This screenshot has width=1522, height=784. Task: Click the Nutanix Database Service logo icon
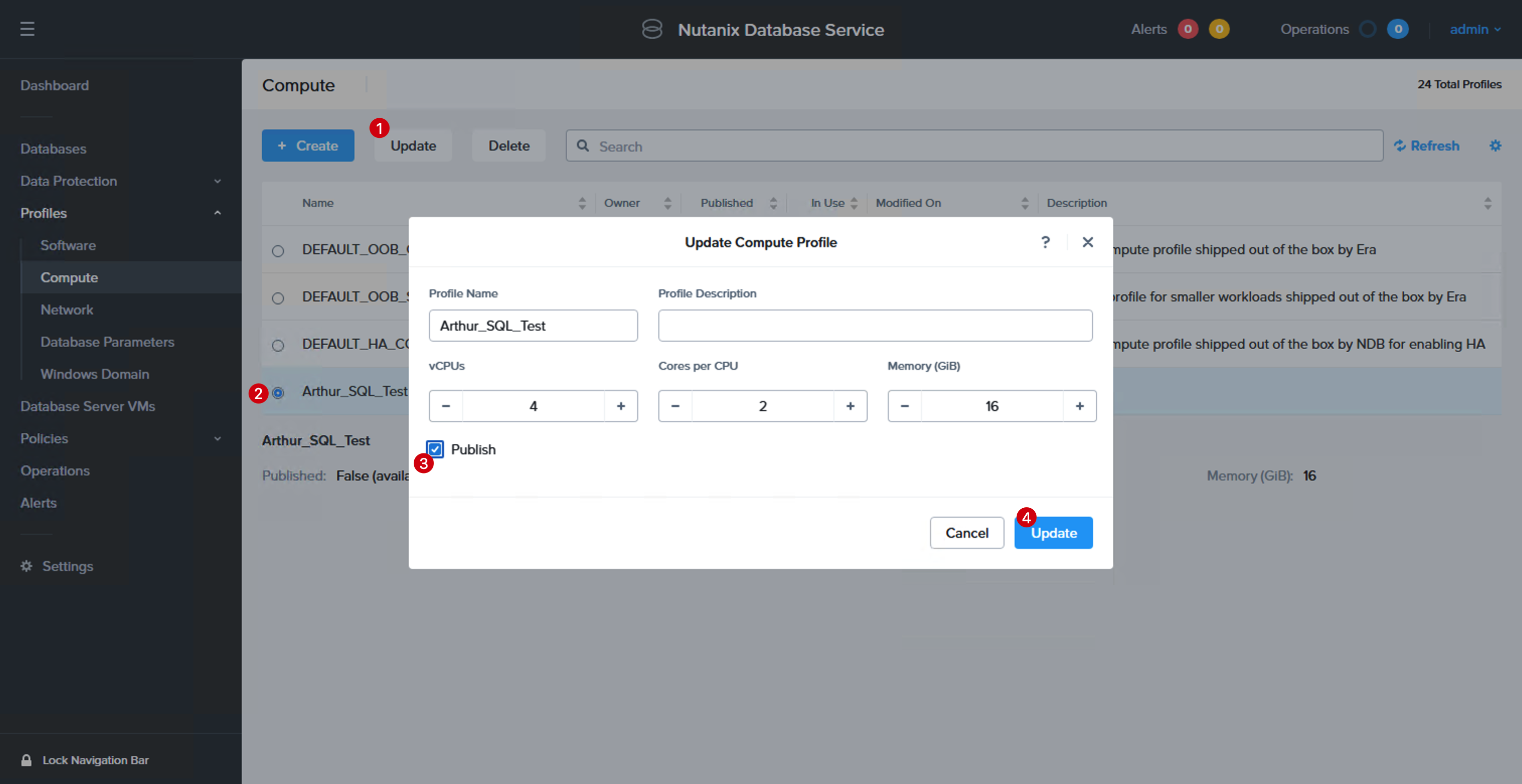[x=652, y=29]
